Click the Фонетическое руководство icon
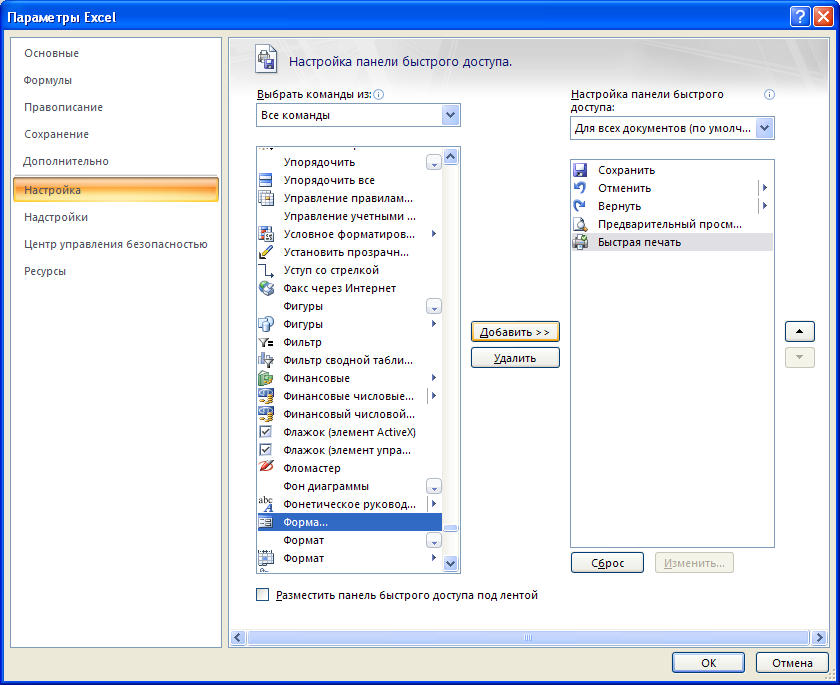840x685 pixels. pos(266,504)
